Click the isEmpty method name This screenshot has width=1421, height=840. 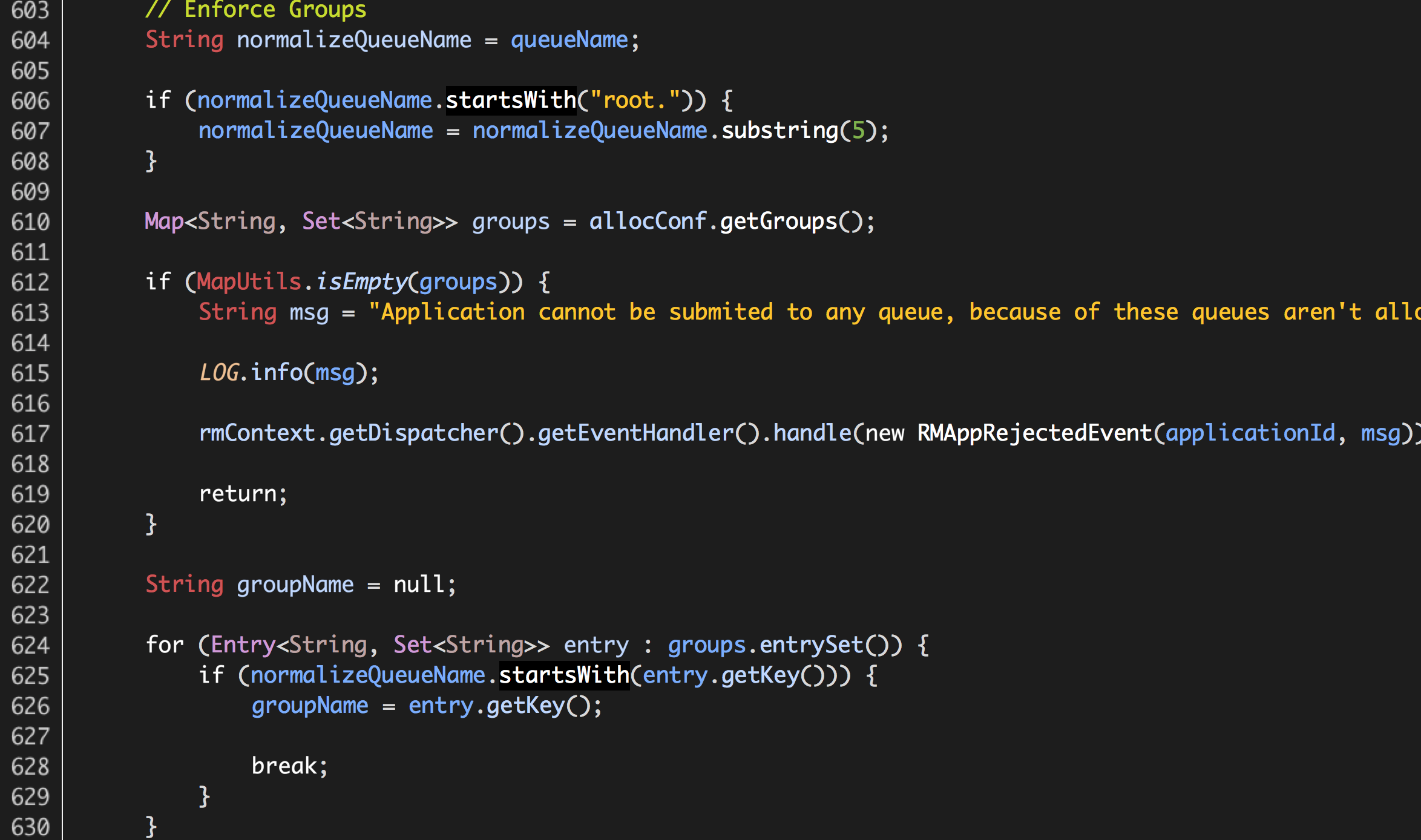tap(361, 282)
